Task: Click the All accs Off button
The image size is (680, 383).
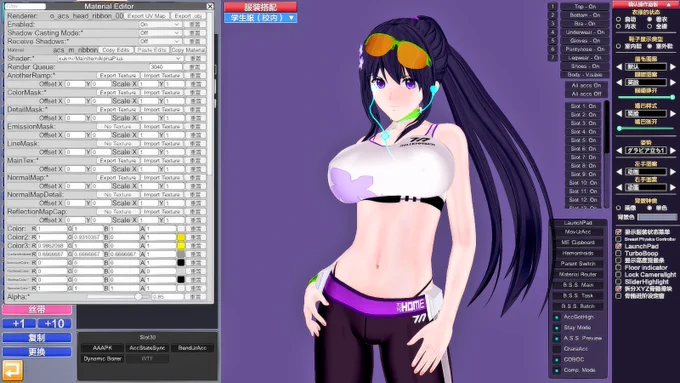Action: click(x=586, y=94)
